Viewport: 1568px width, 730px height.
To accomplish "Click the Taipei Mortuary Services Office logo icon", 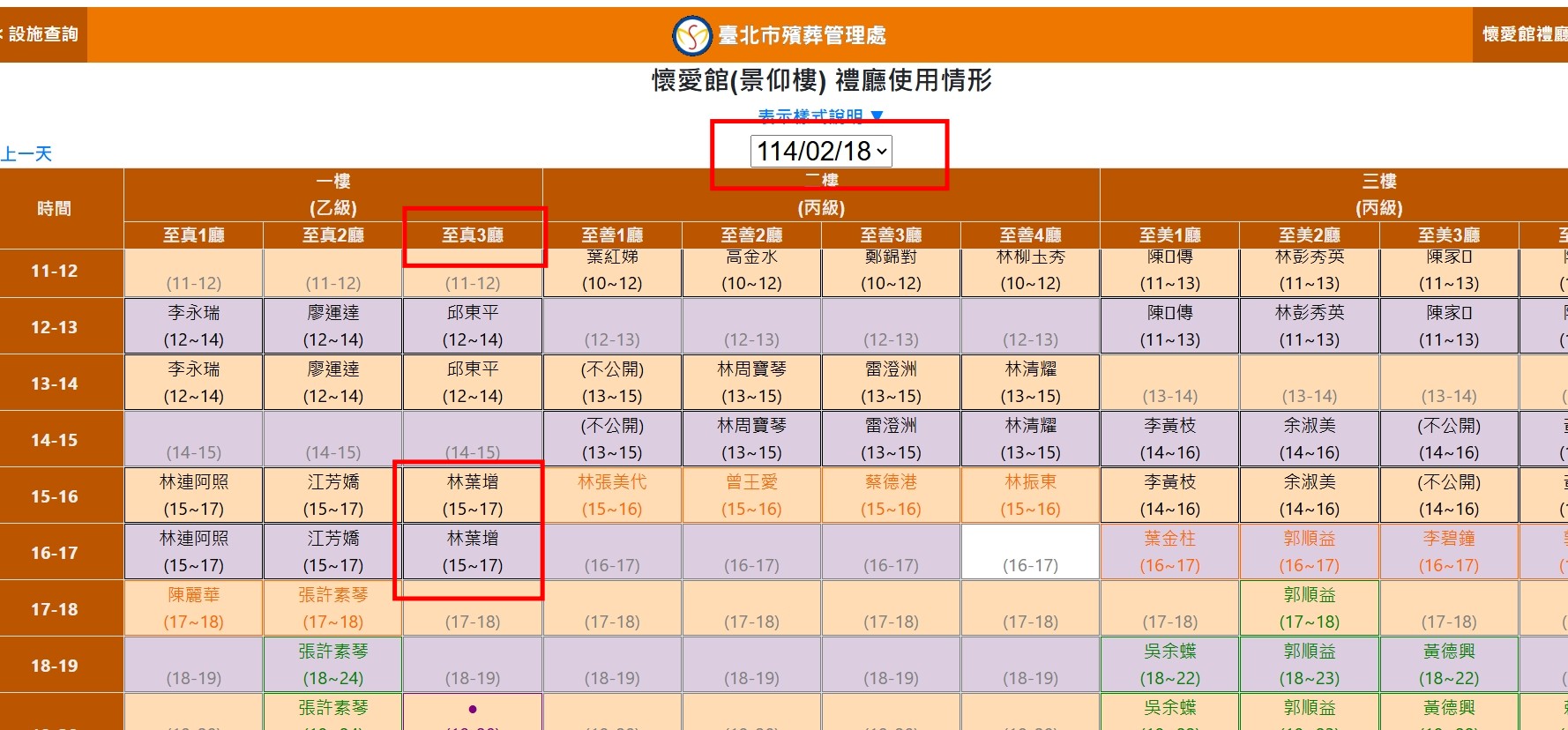I will tap(691, 35).
